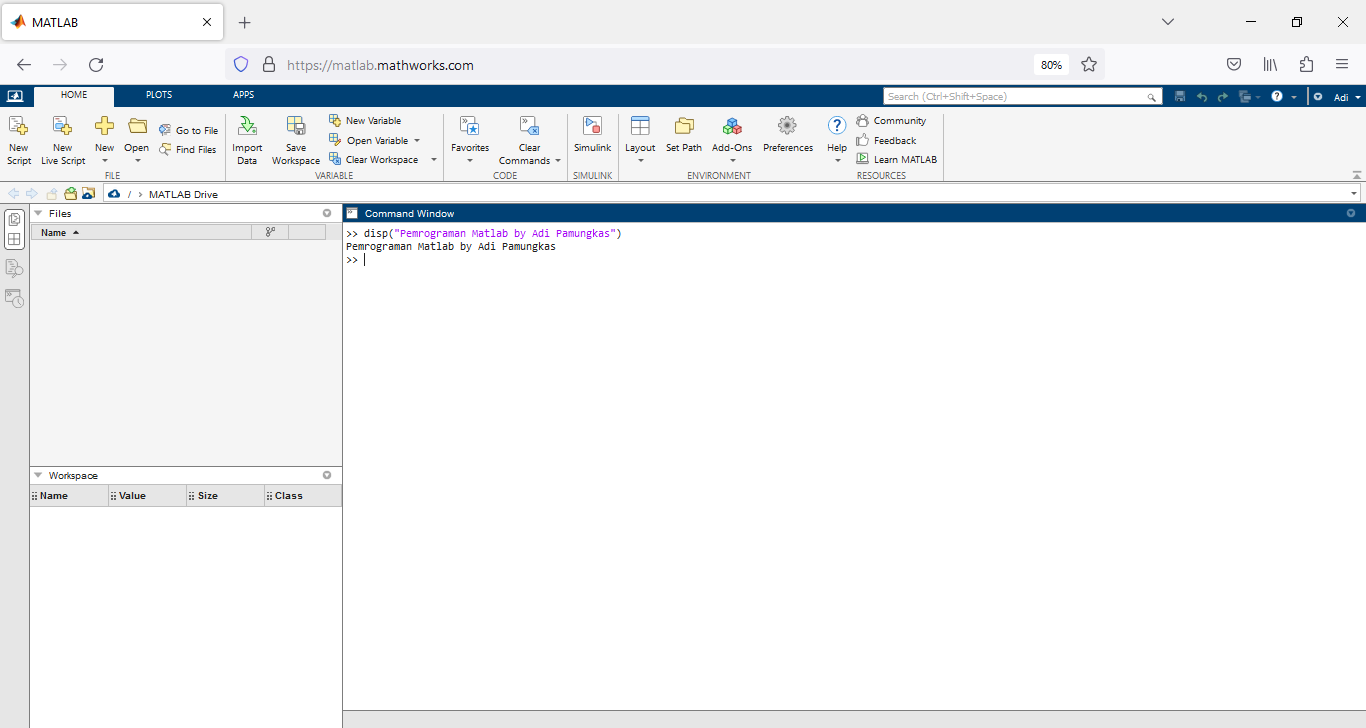Switch to the PLOTS tab
Image resolution: width=1366 pixels, height=728 pixels.
coord(159,95)
